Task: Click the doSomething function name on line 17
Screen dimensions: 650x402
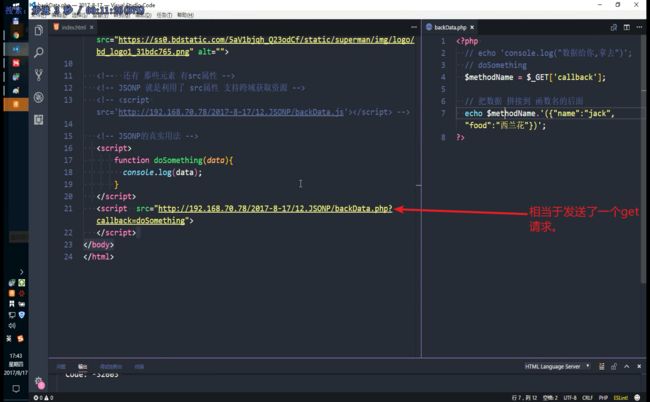Action: [178, 160]
